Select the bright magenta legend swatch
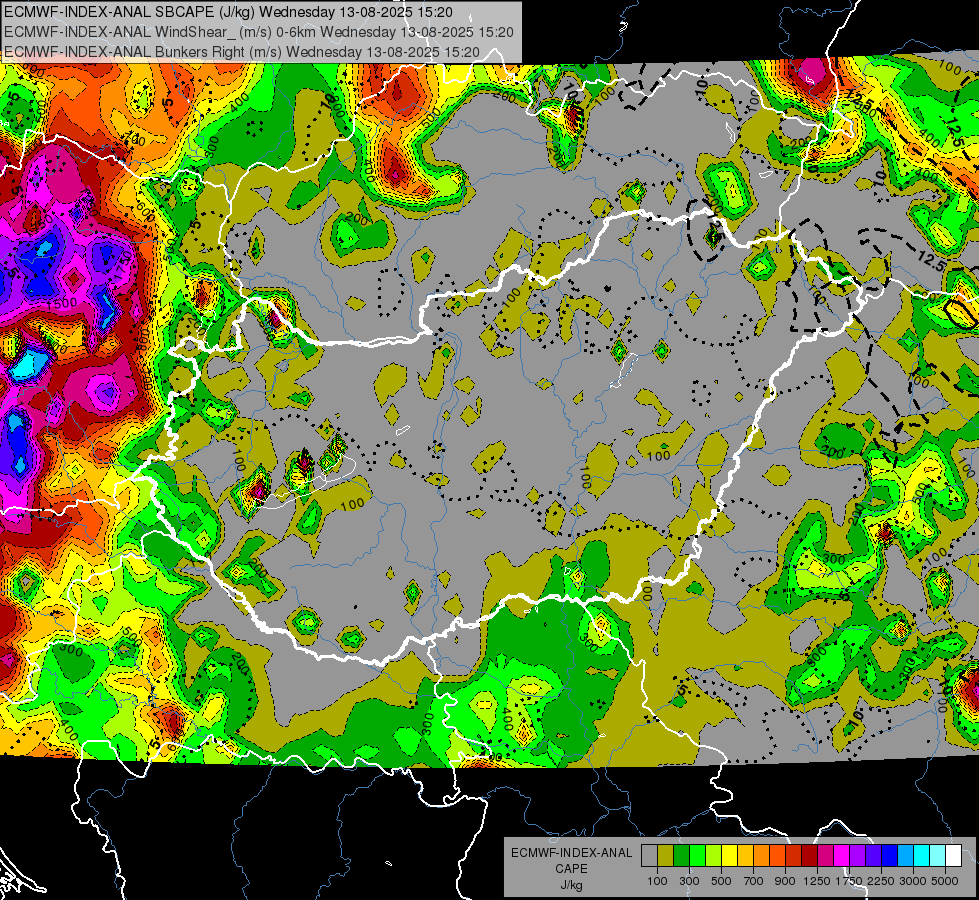The image size is (979, 900). tap(842, 856)
